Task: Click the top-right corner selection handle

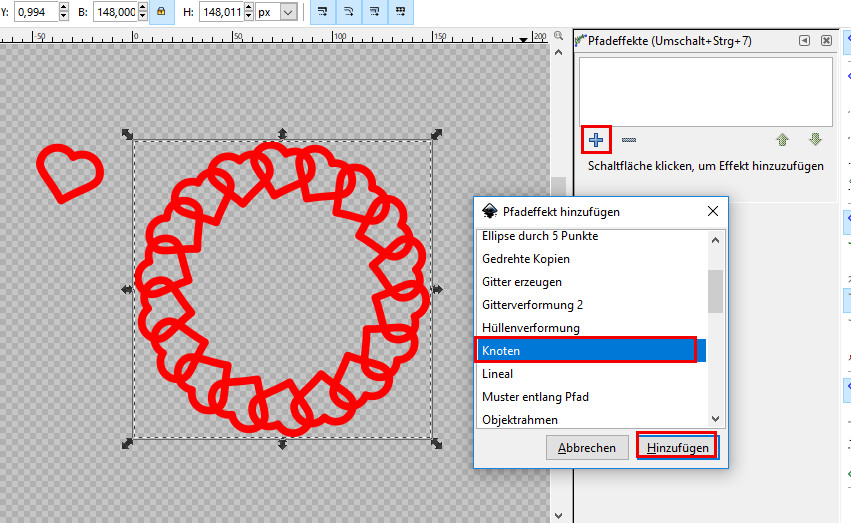Action: pyautogui.click(x=437, y=134)
